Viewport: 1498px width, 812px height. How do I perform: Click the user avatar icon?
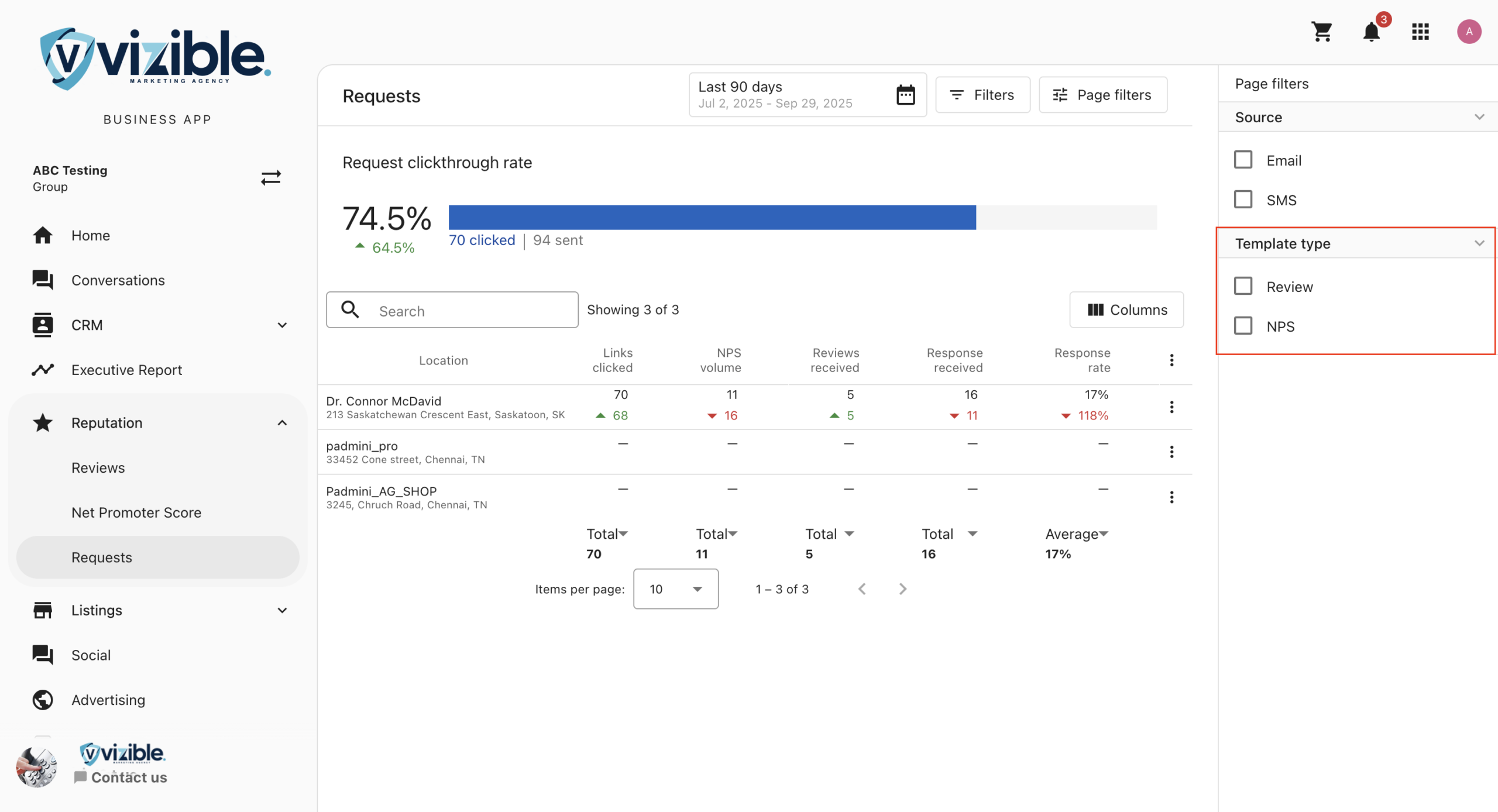point(1469,32)
